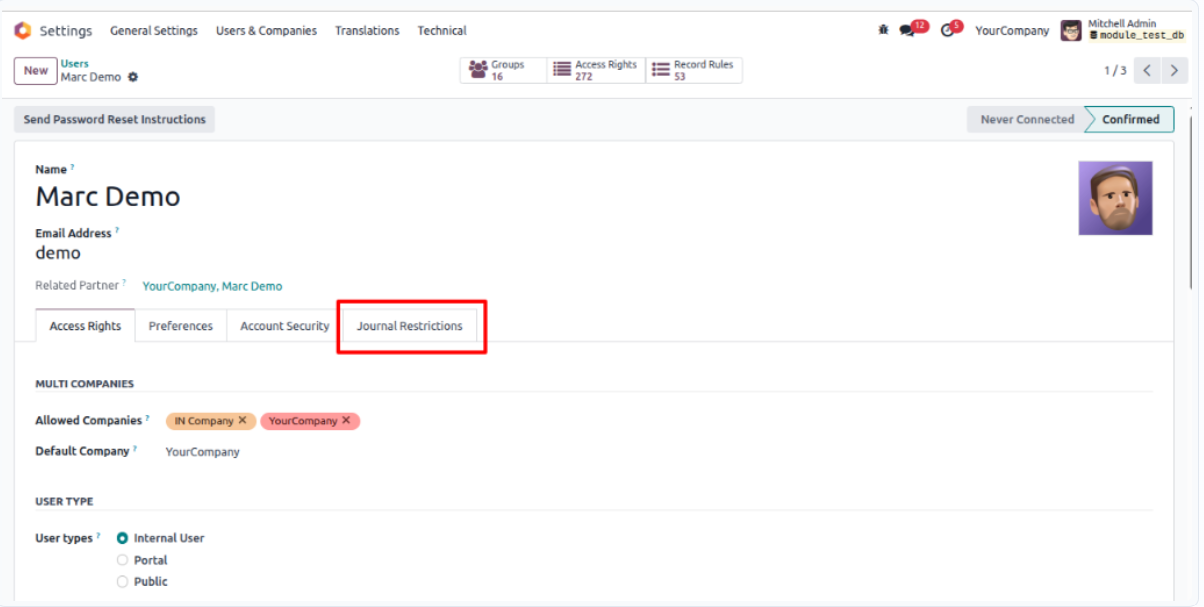This screenshot has height=607, width=1204.
Task: Go to the next record arrow
Action: pos(1175,70)
